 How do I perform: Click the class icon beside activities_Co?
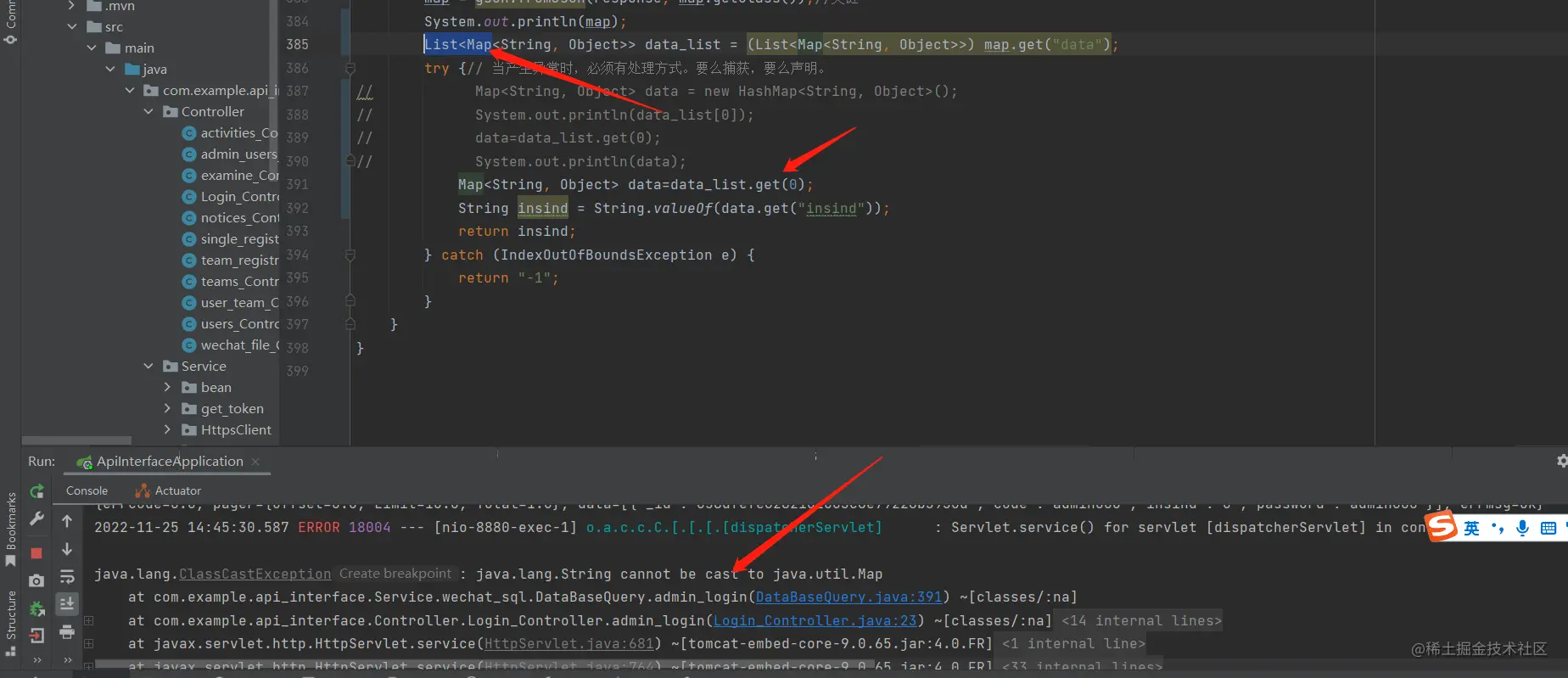click(x=189, y=133)
